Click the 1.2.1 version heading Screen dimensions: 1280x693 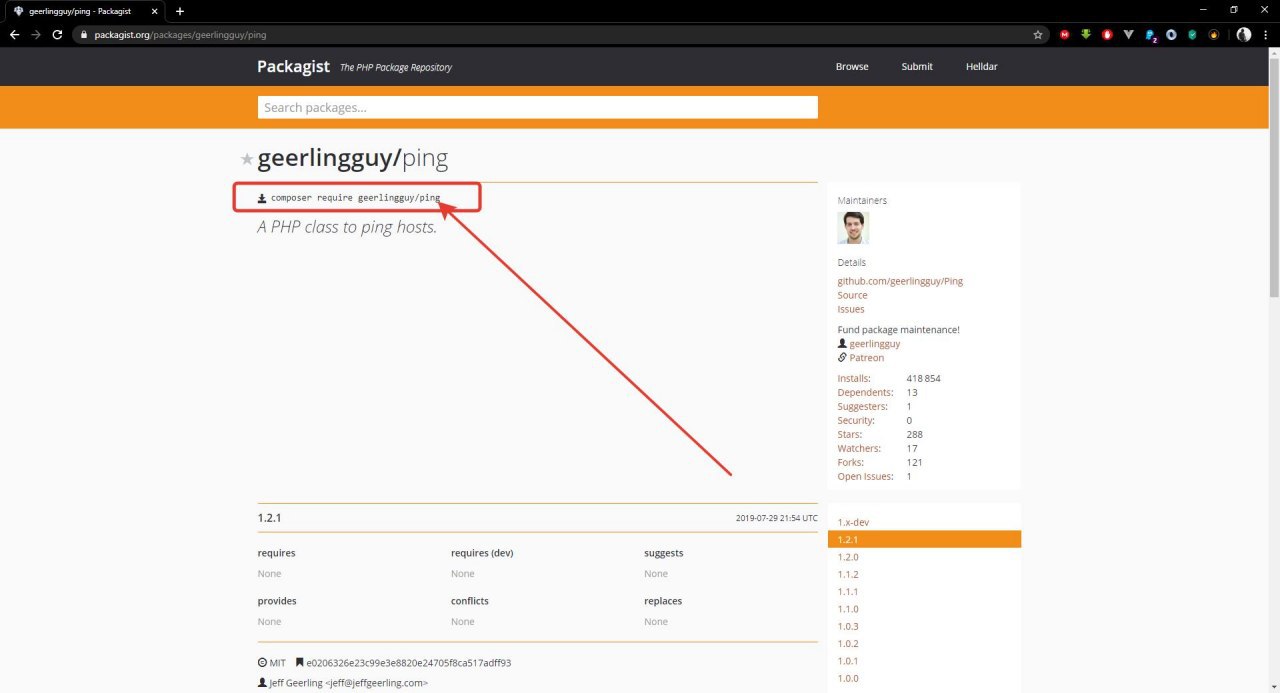pos(270,518)
